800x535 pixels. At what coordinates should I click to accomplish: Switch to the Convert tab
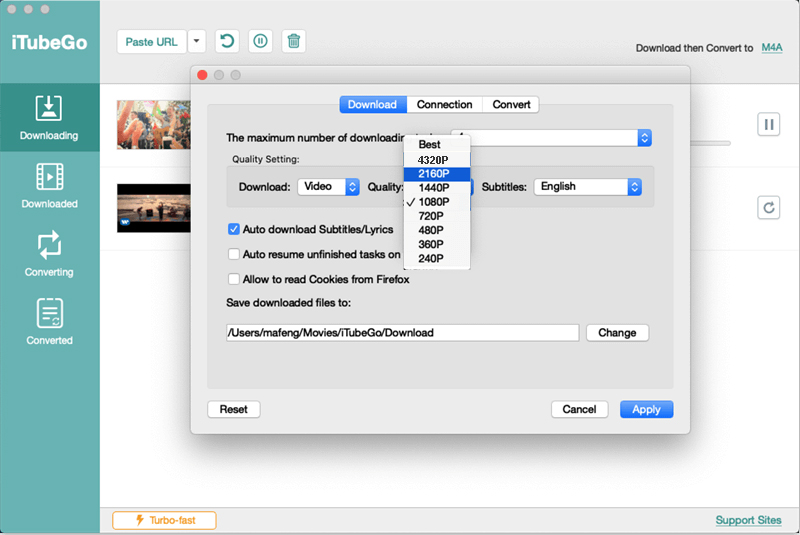pos(511,105)
